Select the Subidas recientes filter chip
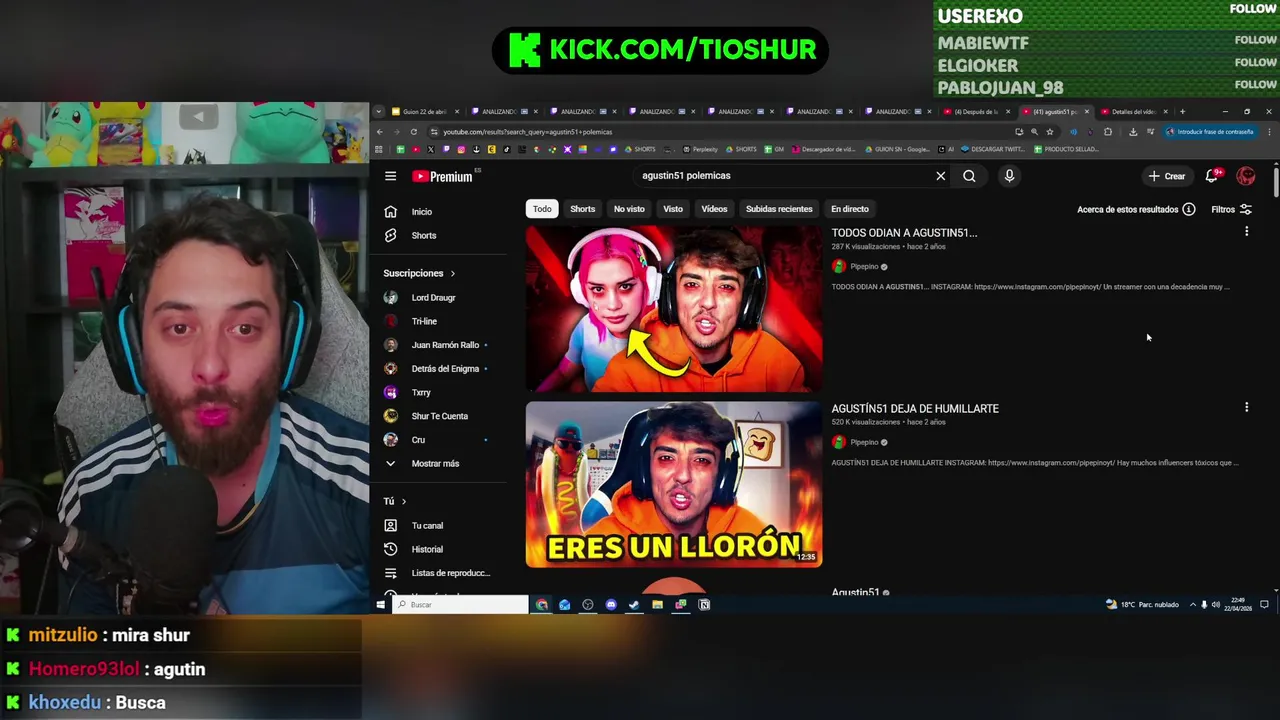 point(779,209)
